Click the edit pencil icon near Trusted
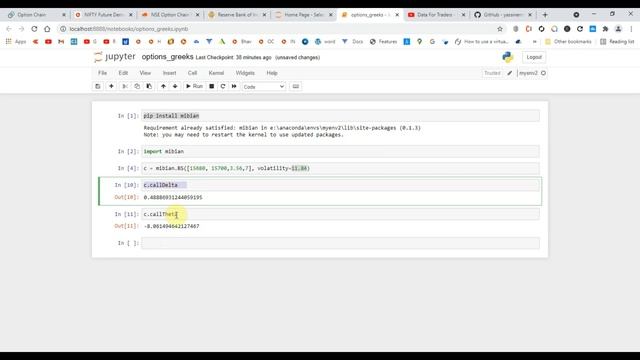640x360 pixels. pyautogui.click(x=509, y=73)
